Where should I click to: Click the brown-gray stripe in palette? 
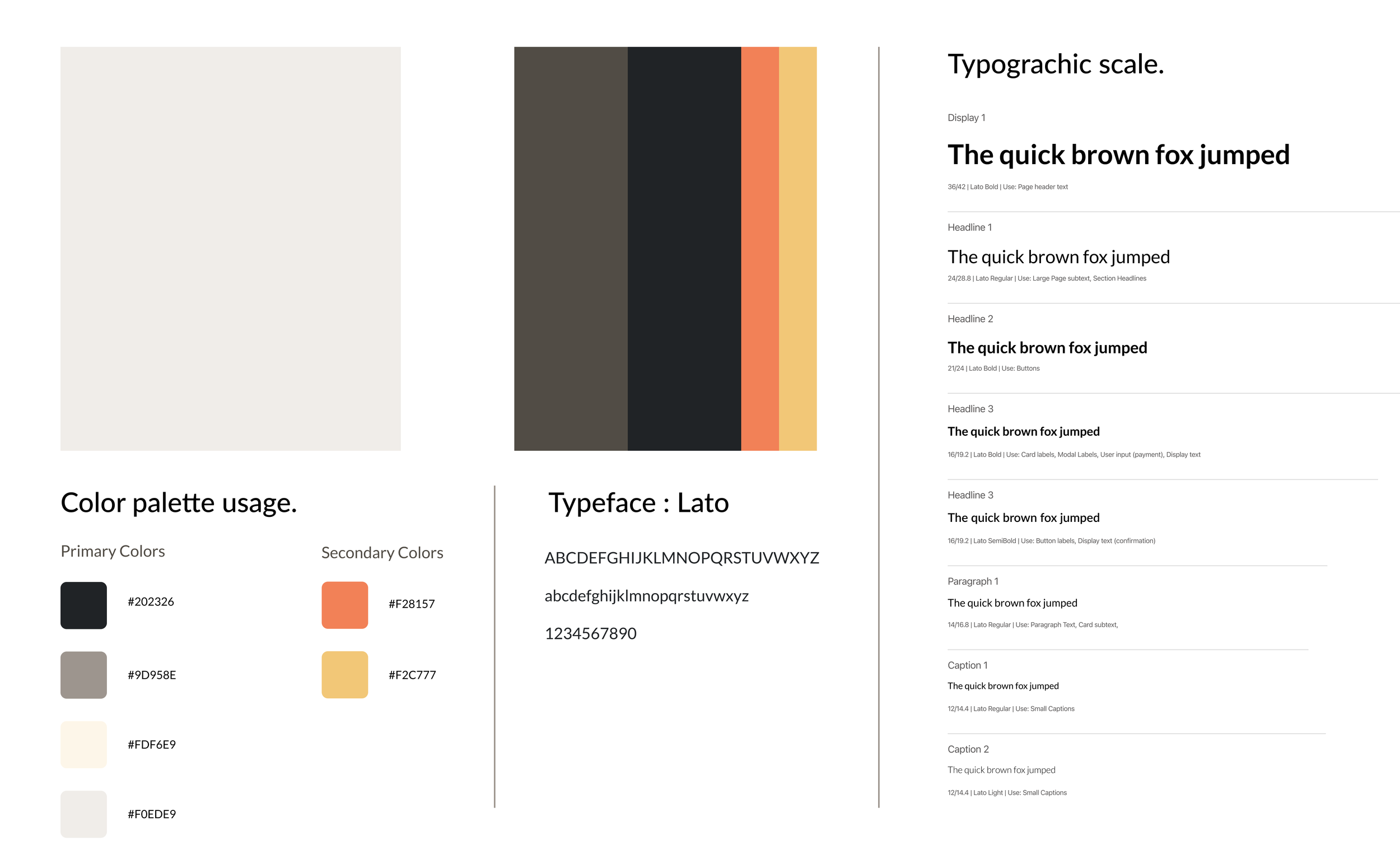tap(571, 248)
